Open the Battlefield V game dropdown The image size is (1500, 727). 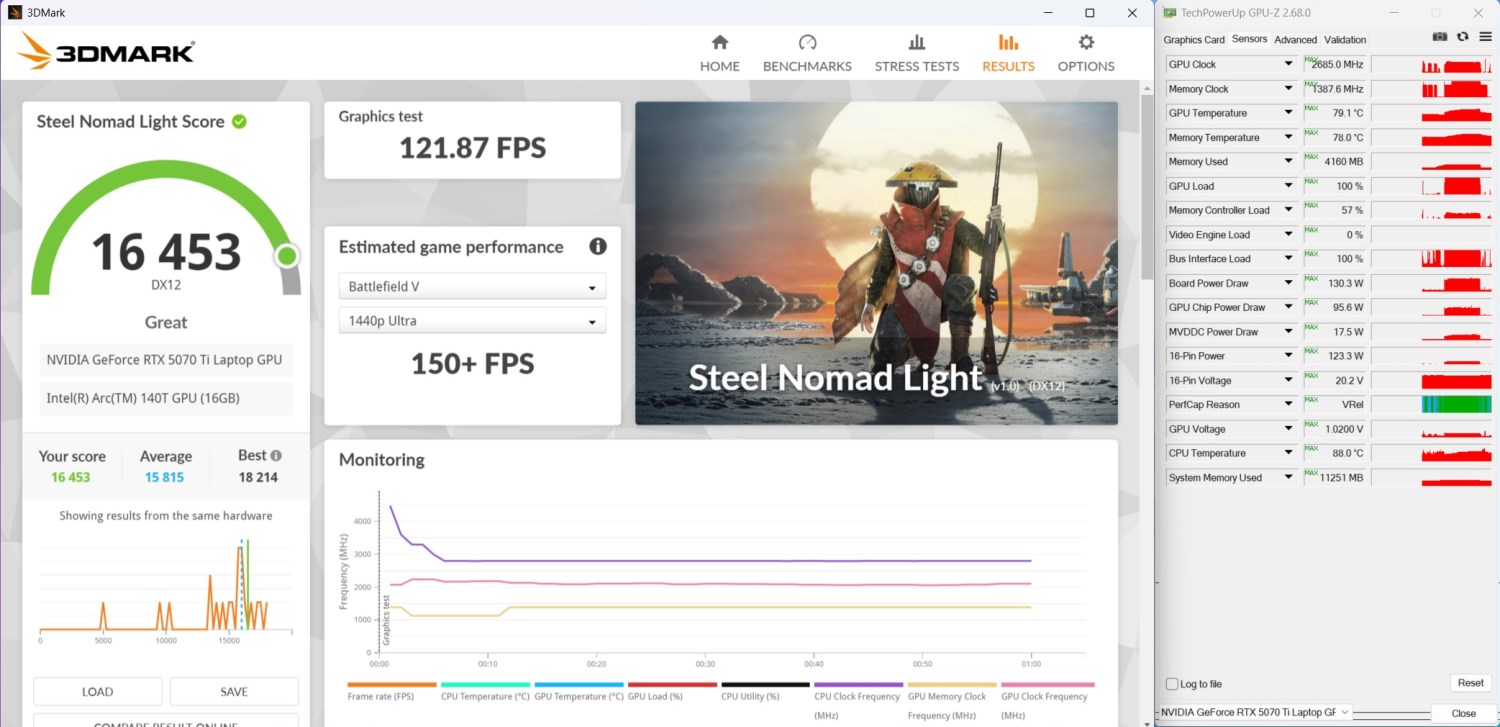pos(472,286)
